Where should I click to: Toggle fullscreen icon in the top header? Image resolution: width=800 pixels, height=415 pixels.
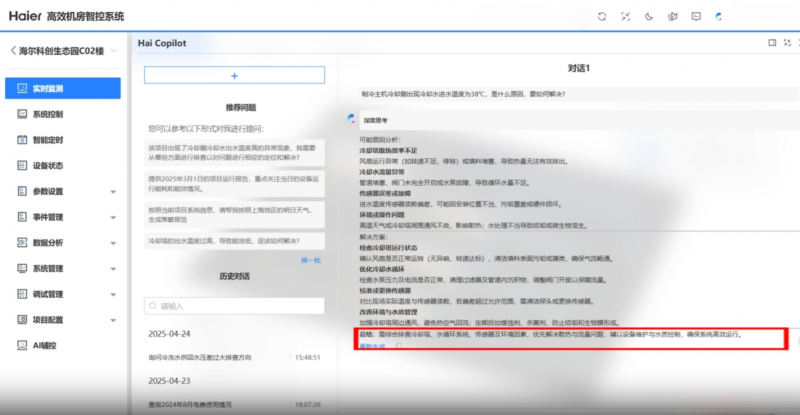click(x=626, y=16)
